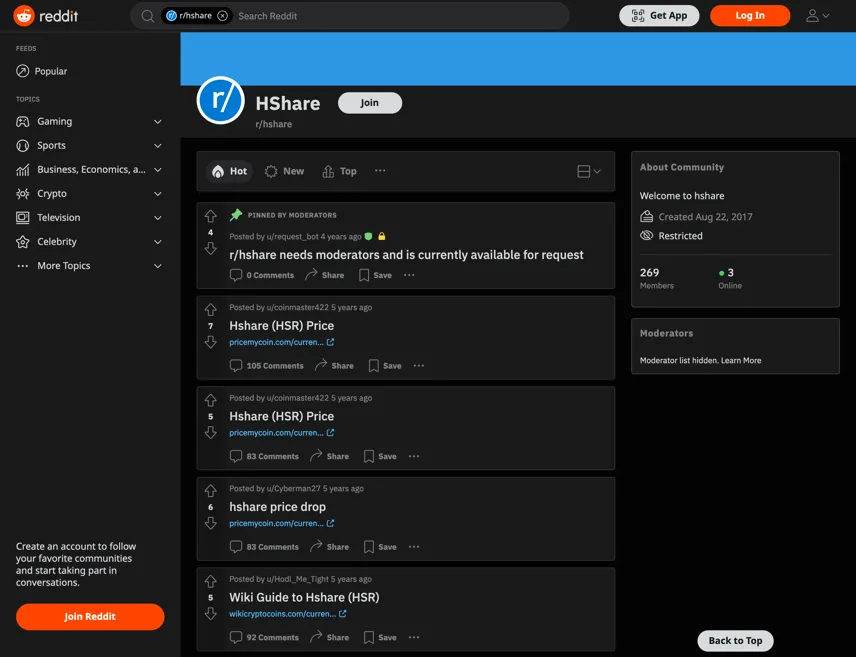Share the 105-comment Hshare (HSR) Price post
856x657 pixels.
click(334, 366)
